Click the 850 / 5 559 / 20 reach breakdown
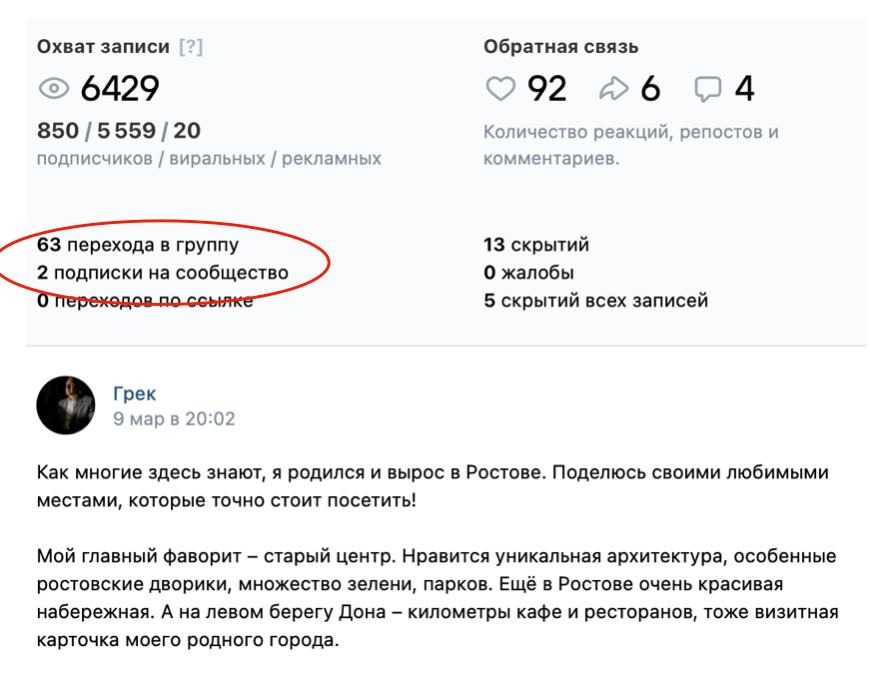The height and width of the screenshot is (696, 870). 119,131
